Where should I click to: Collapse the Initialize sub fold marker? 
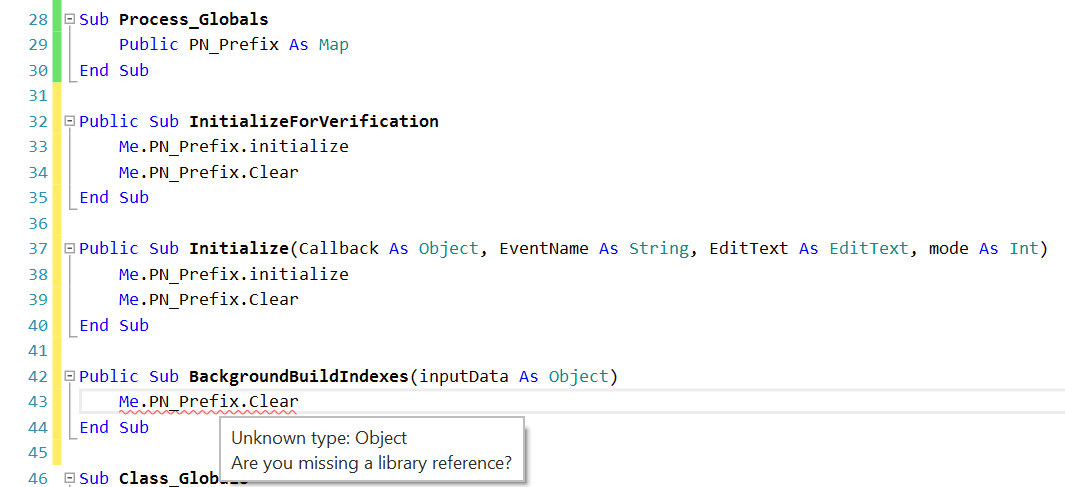pos(69,249)
